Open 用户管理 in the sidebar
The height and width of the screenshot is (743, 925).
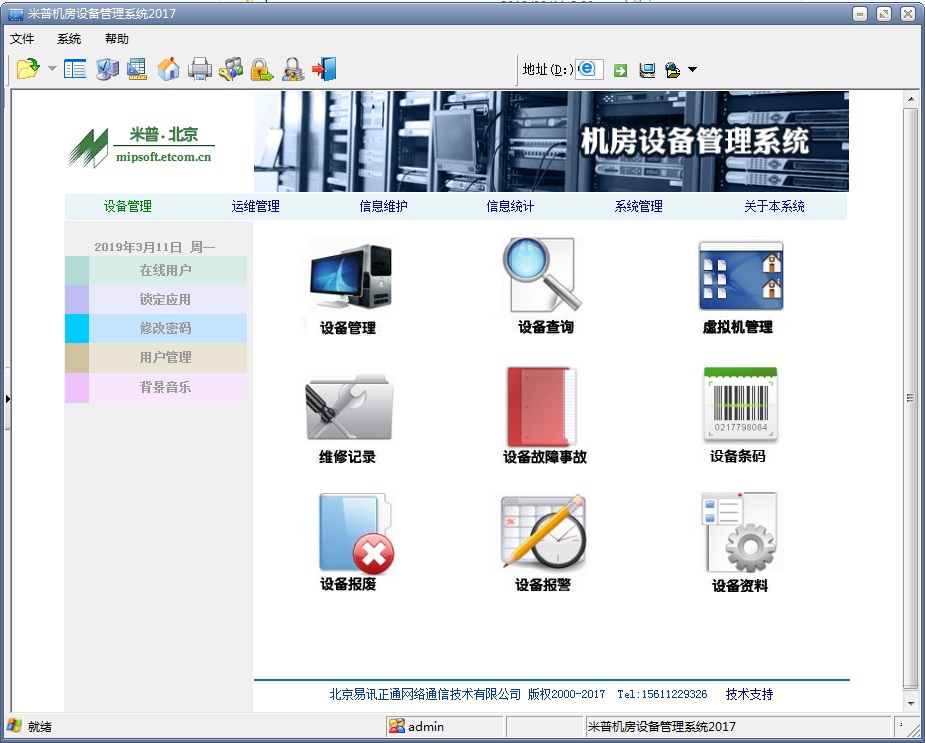[x=156, y=358]
